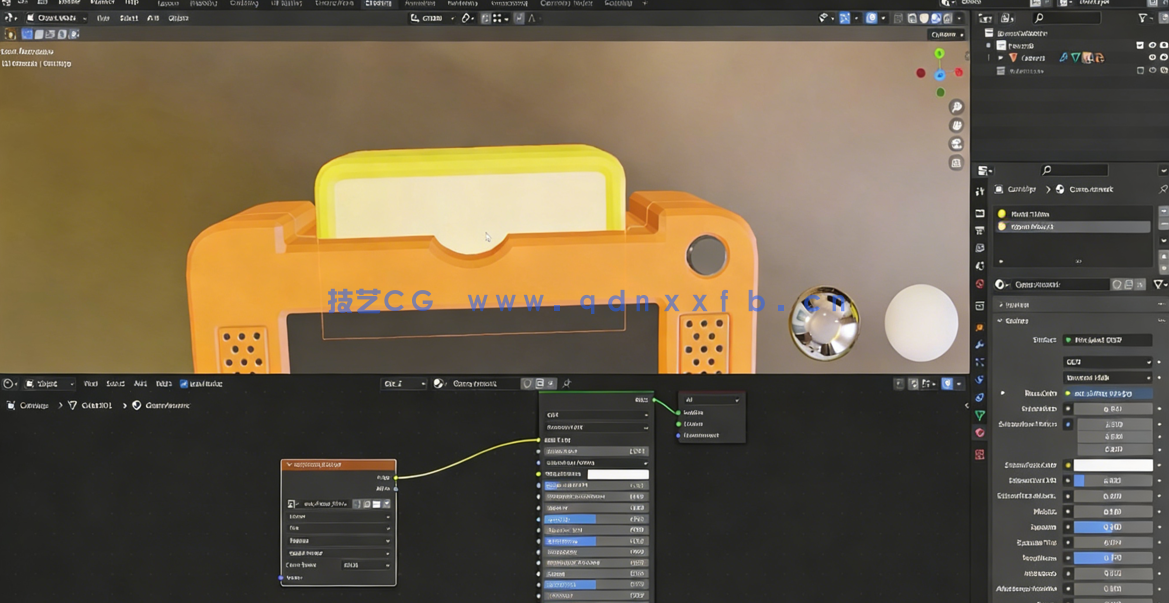Switch to the Shading workspace tab

(378, 3)
